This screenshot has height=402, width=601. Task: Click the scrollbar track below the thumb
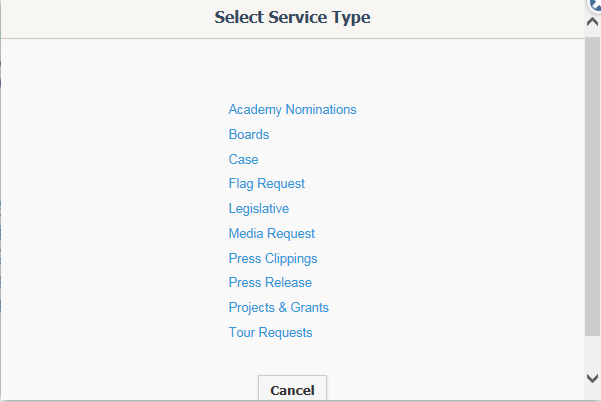click(593, 353)
